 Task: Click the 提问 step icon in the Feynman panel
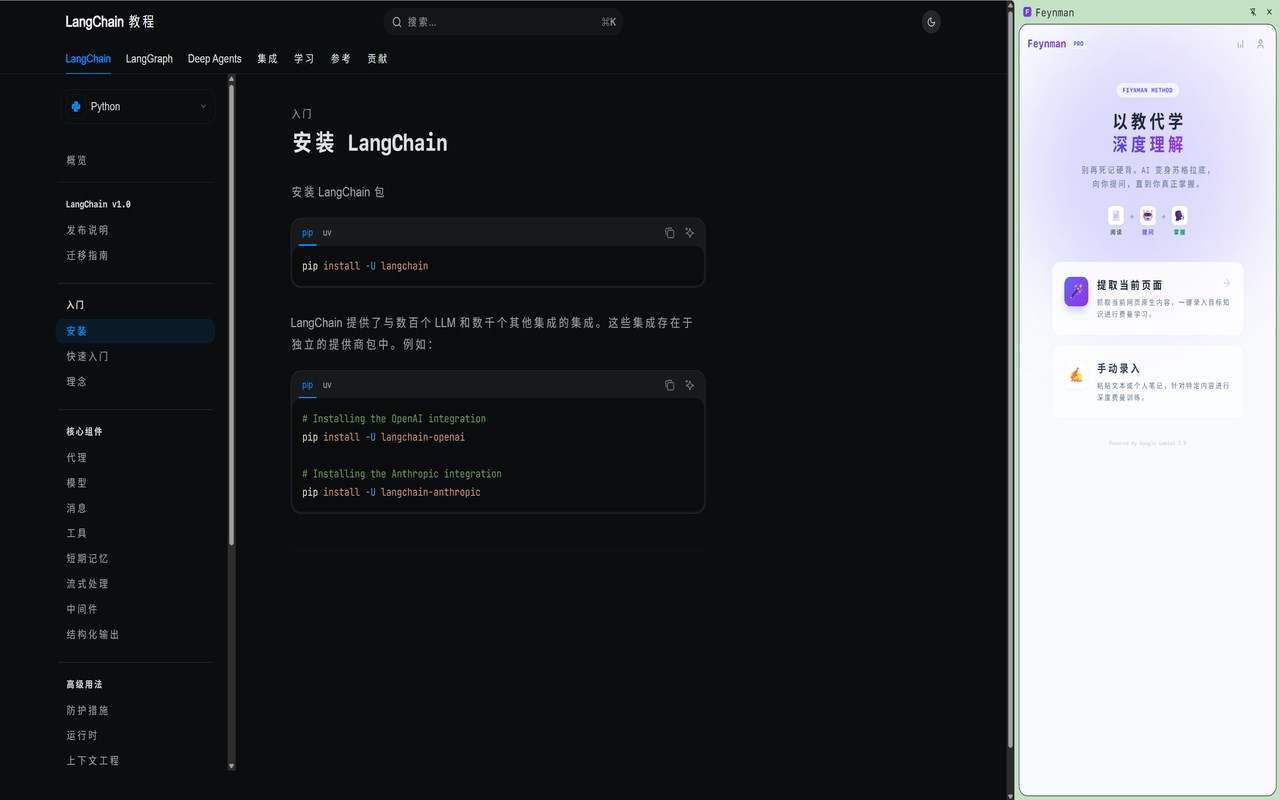(x=1148, y=216)
